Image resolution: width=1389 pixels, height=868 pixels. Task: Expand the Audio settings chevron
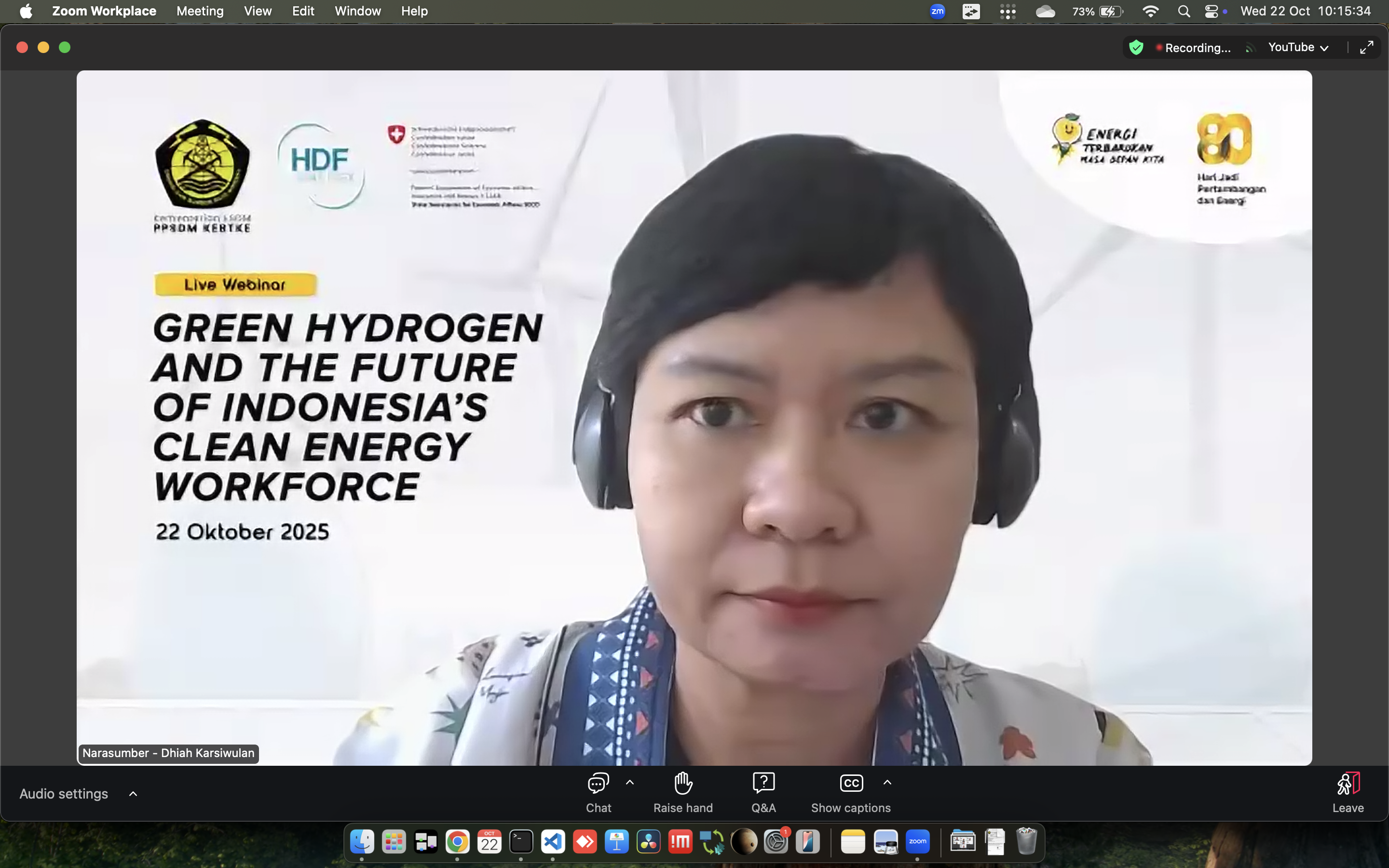pos(133,794)
